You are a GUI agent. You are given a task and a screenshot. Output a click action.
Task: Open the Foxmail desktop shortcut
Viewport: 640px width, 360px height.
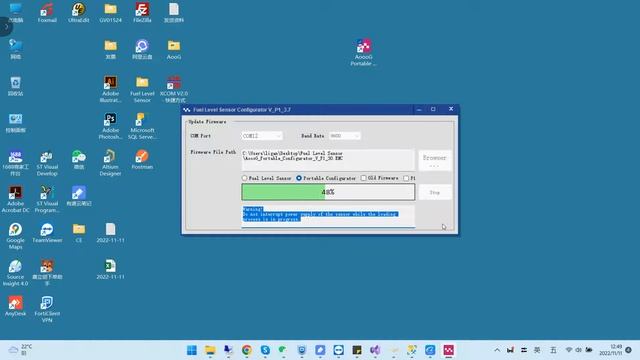(x=47, y=12)
